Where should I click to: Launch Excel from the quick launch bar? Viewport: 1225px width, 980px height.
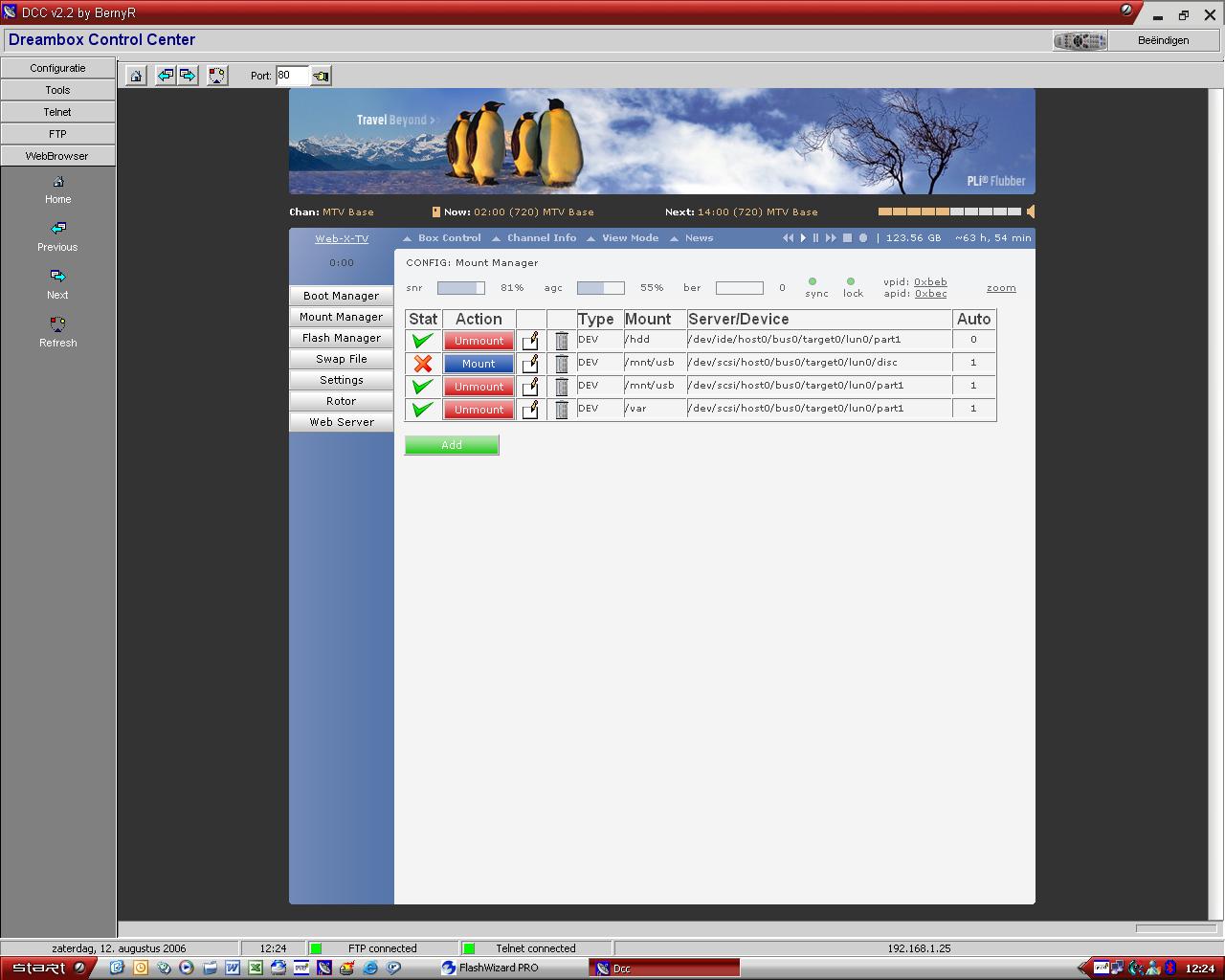tap(256, 968)
